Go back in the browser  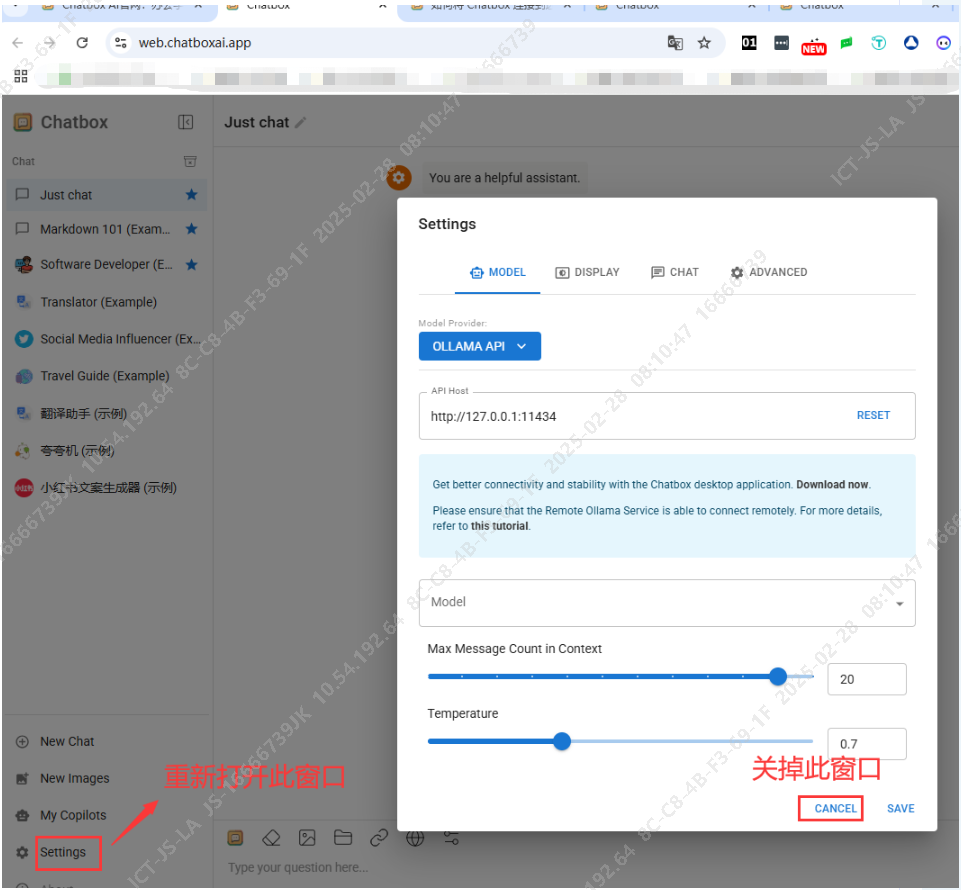click(x=18, y=43)
